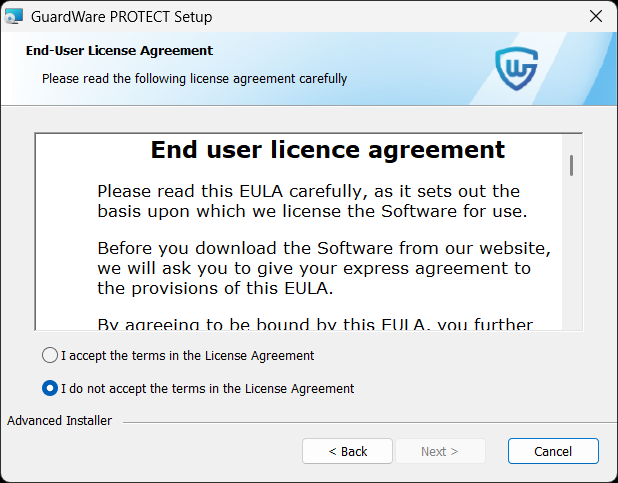Screen dimensions: 618x483
Task: Click the greyed-out Next button
Action: pos(440,451)
